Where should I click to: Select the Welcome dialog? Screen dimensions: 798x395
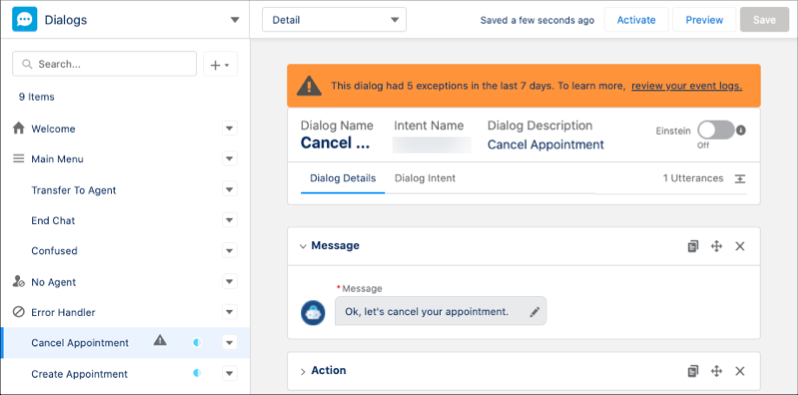tap(53, 129)
